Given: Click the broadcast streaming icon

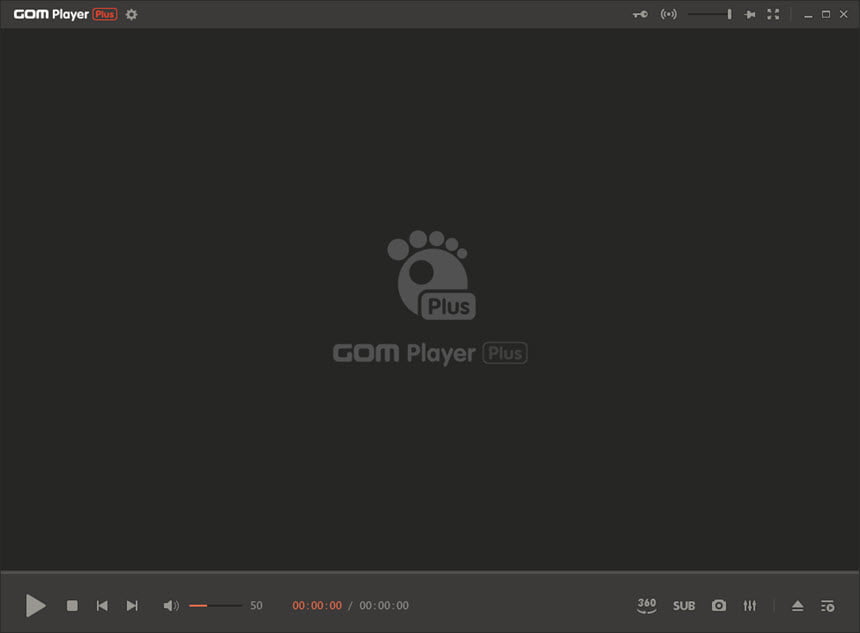Looking at the screenshot, I should 668,14.
